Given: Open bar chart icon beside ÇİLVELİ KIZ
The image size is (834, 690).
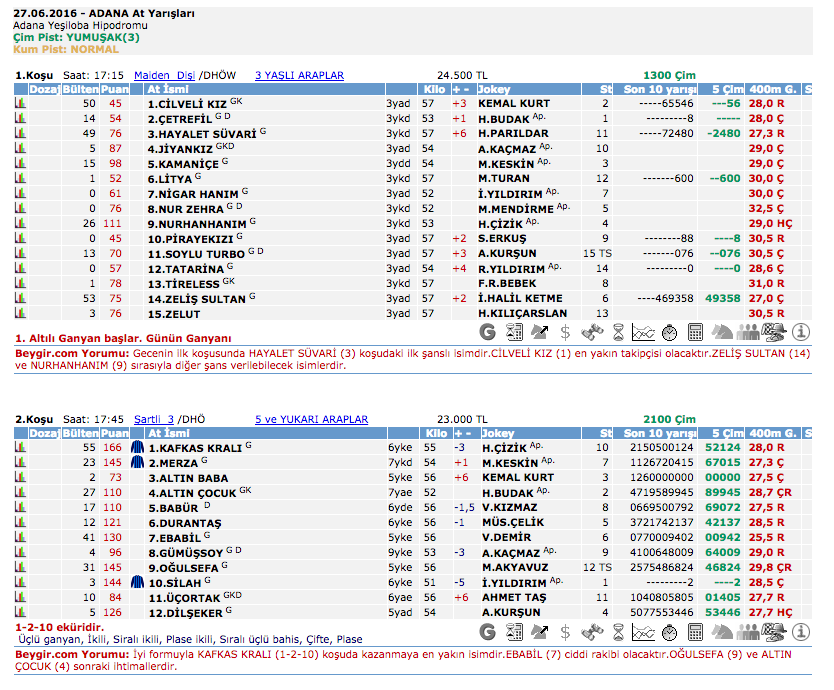Looking at the screenshot, I should click(19, 103).
